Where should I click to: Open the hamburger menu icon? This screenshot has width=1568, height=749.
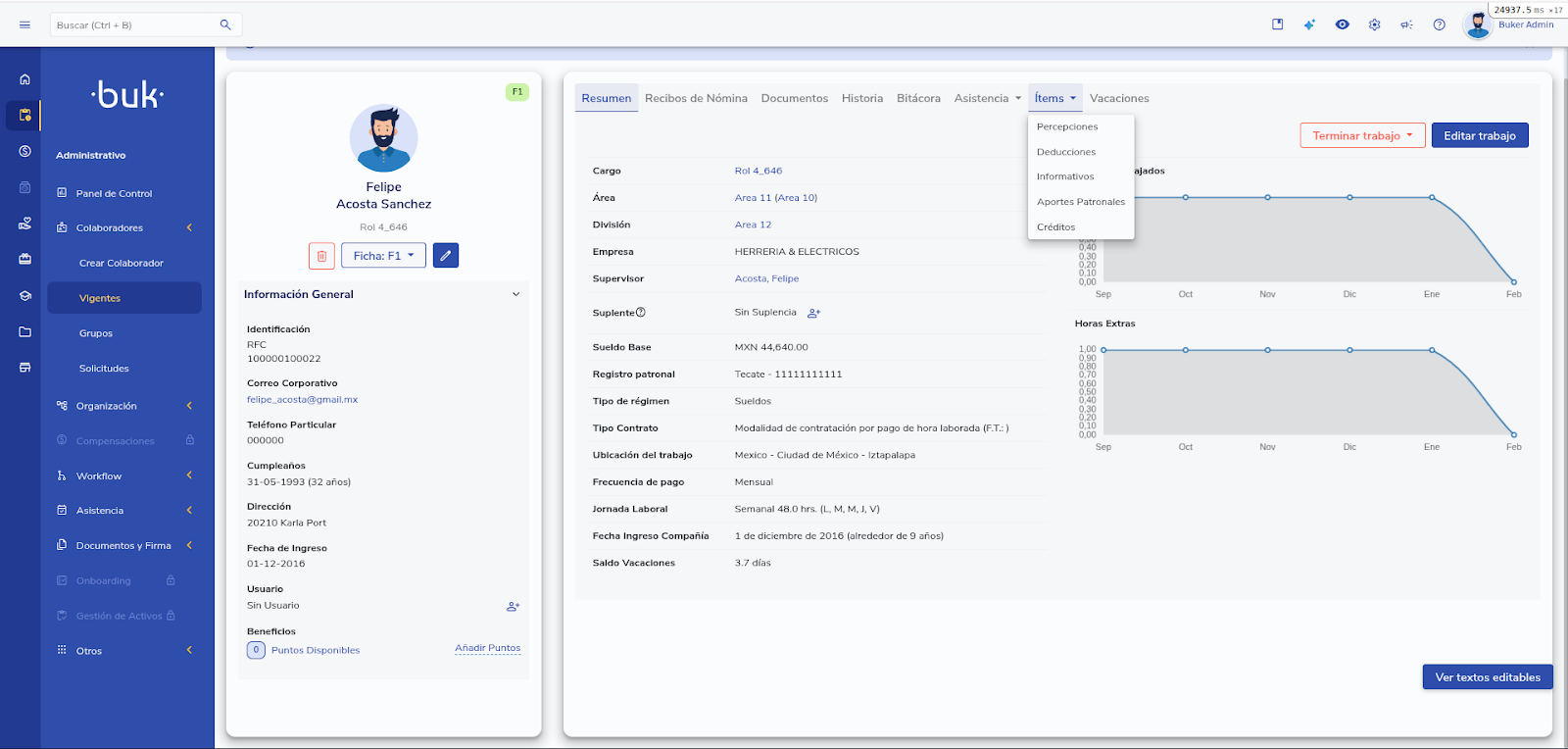point(24,25)
